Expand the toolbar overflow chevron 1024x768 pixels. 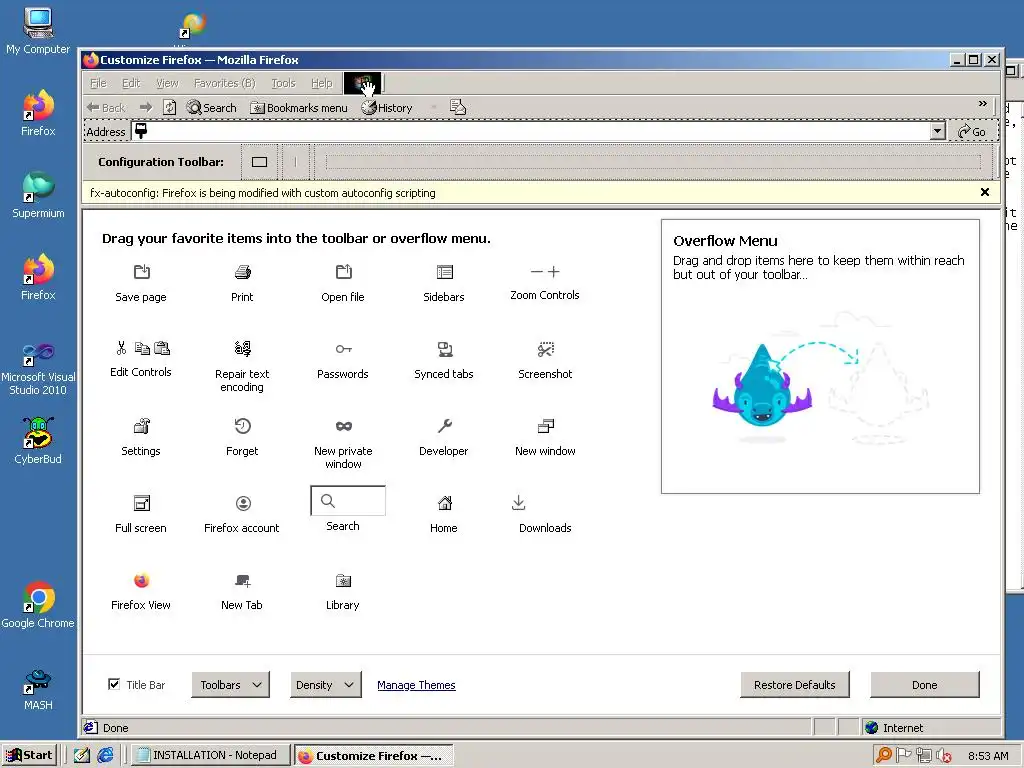(x=982, y=104)
